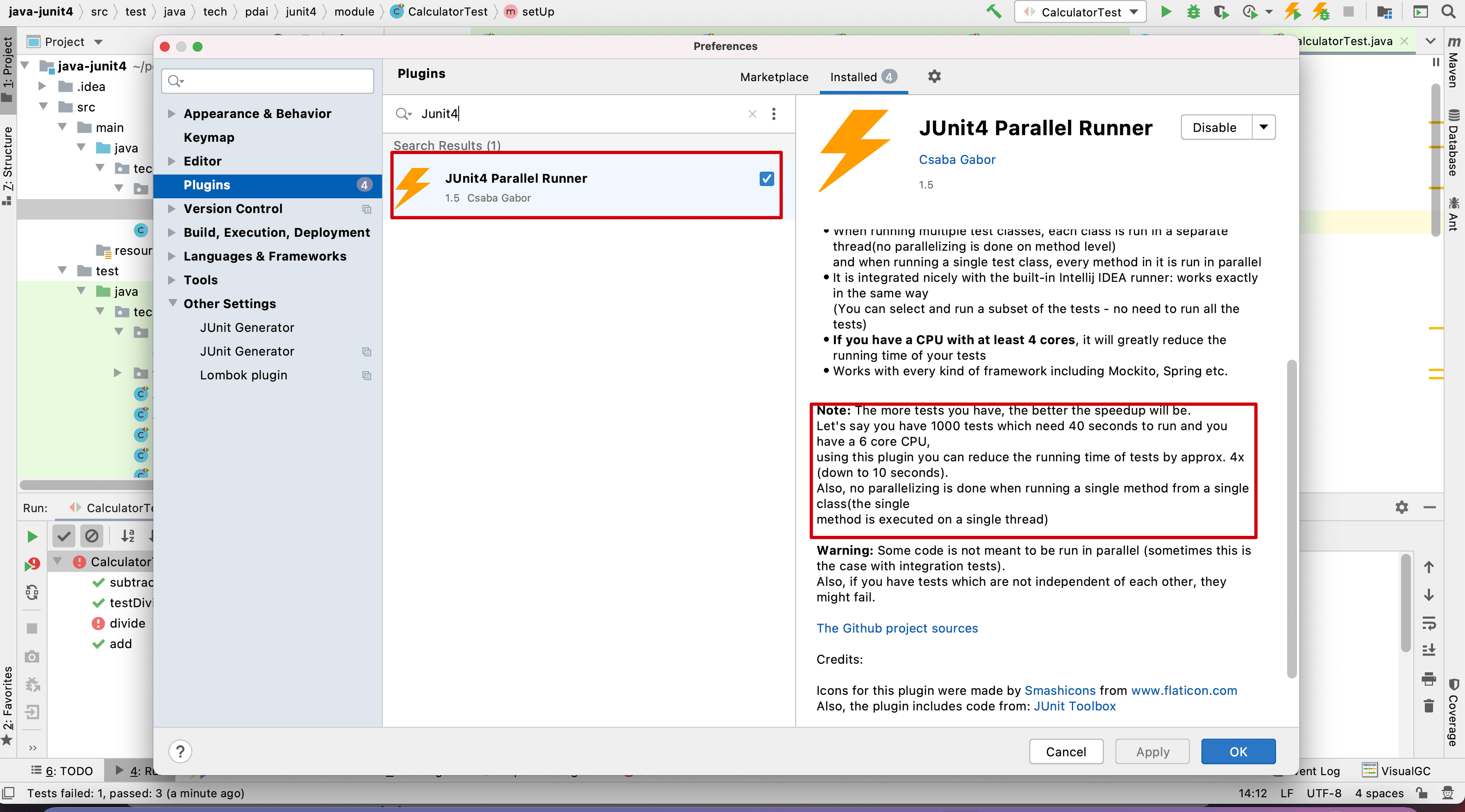Toggle show passed tests checkmark button
1465x812 pixels.
click(x=64, y=536)
